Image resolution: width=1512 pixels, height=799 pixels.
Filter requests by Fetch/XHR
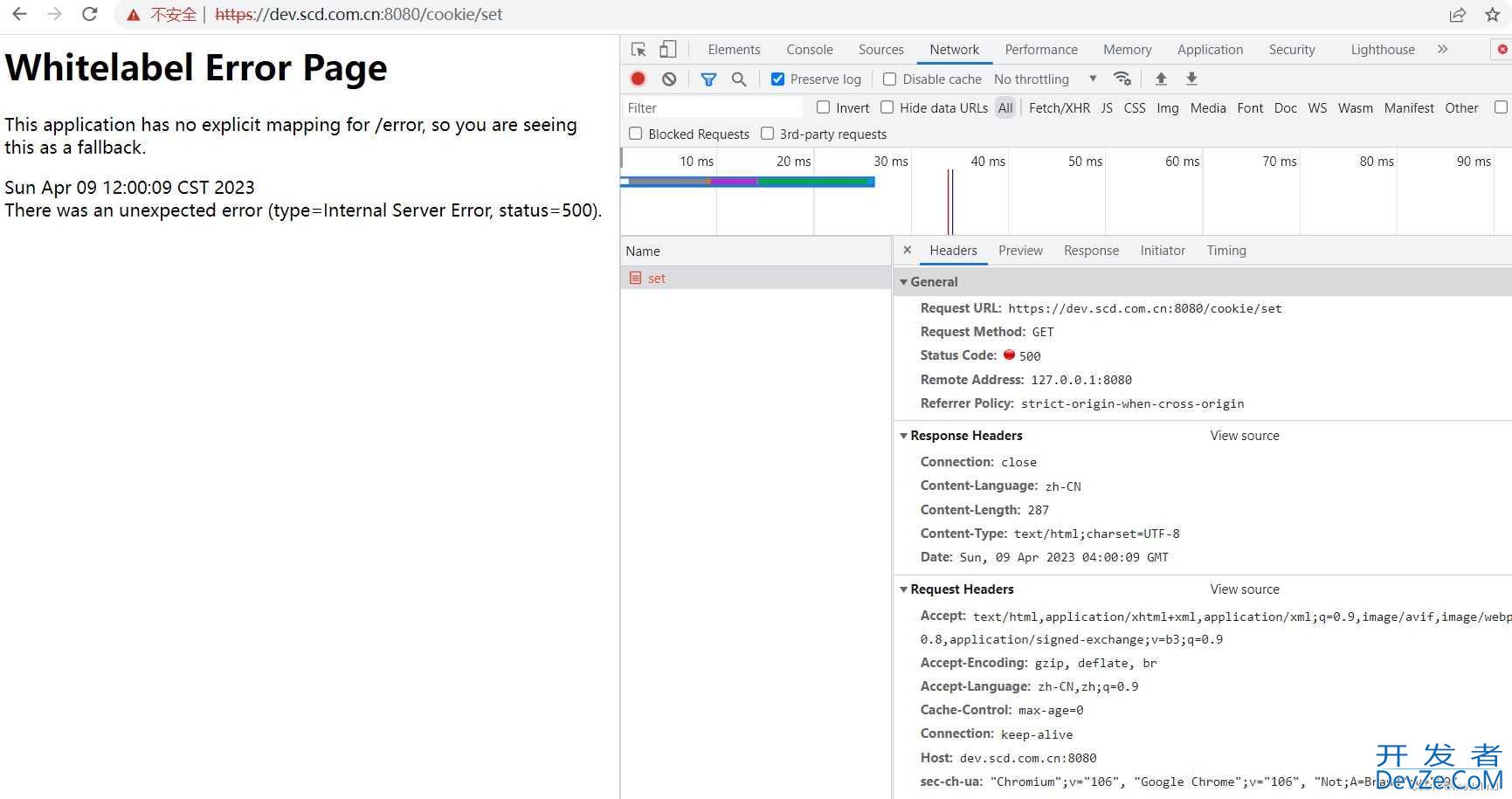(1060, 107)
